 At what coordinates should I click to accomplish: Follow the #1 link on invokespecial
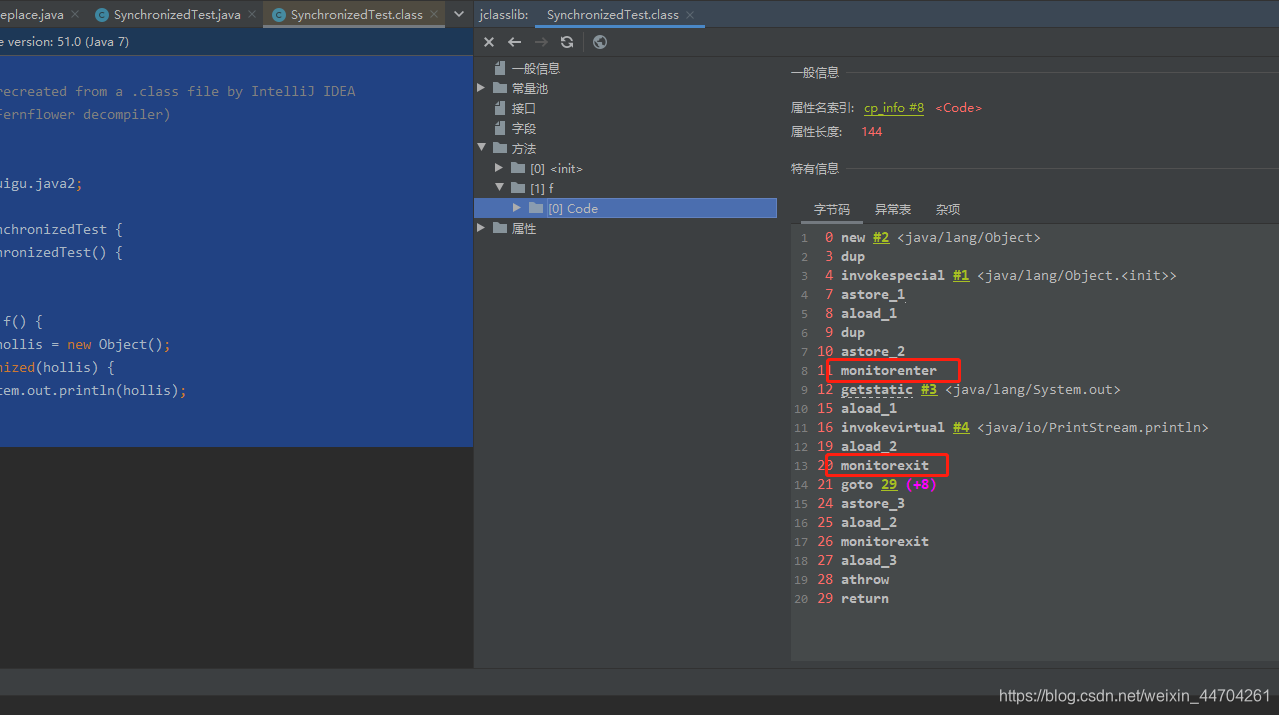960,275
